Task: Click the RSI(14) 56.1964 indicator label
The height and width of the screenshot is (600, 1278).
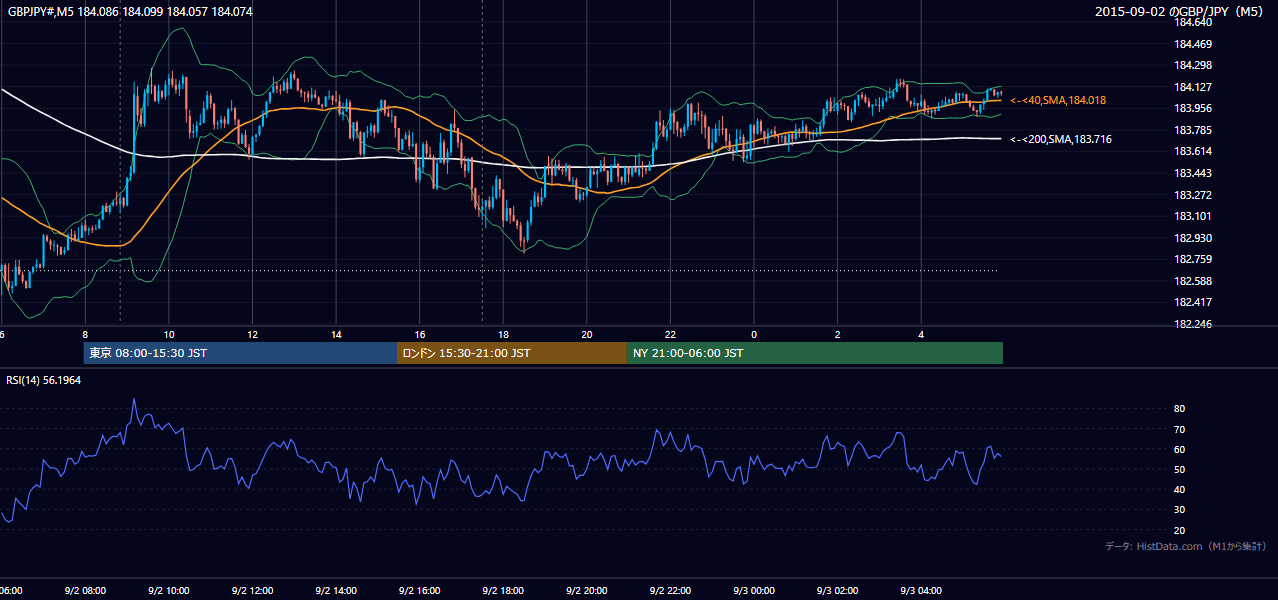Action: click(x=44, y=380)
